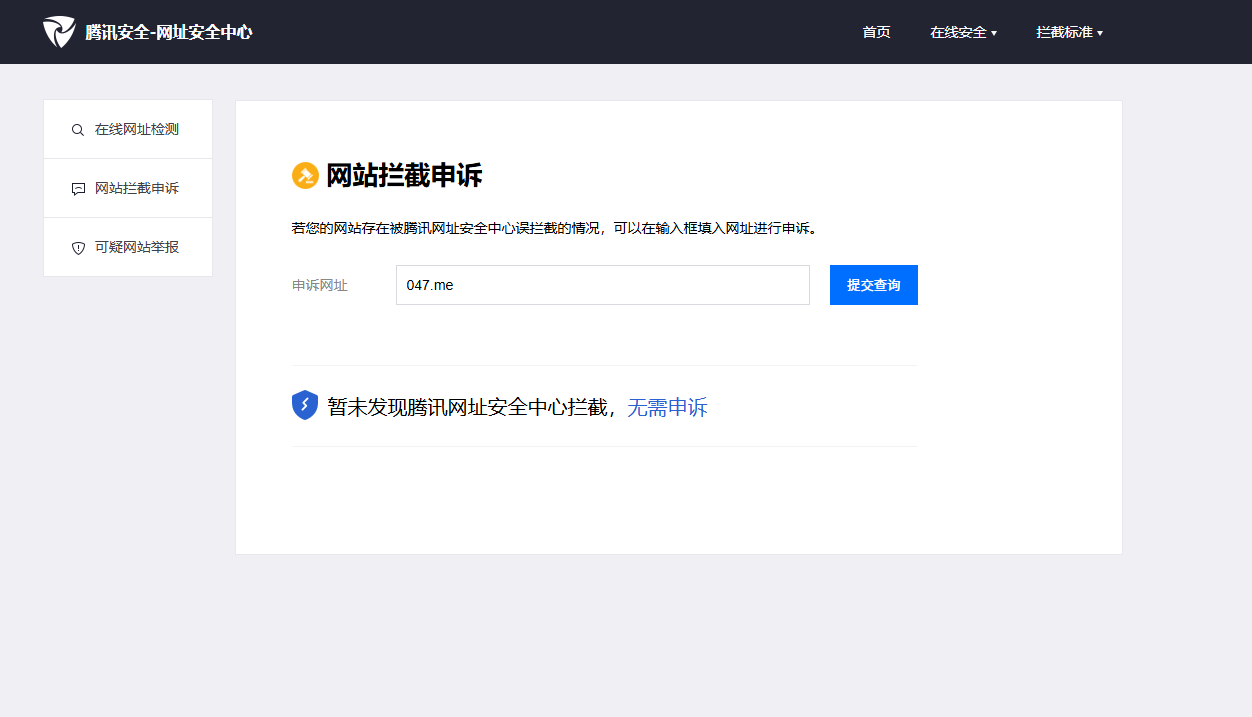The height and width of the screenshot is (717, 1252).
Task: Open 在线网址检测 in the sidebar
Action: 128,130
